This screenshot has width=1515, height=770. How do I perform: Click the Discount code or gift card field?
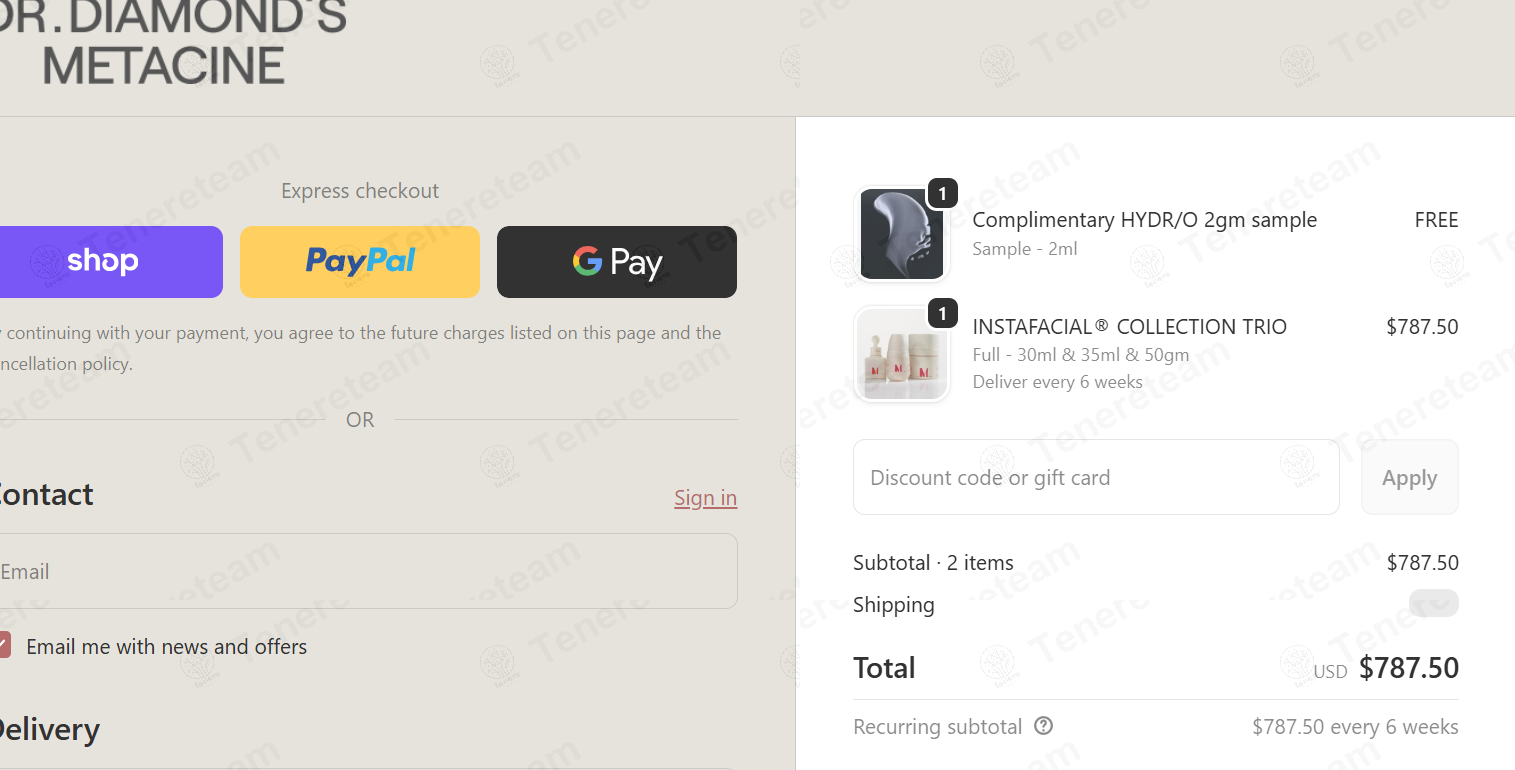1096,477
